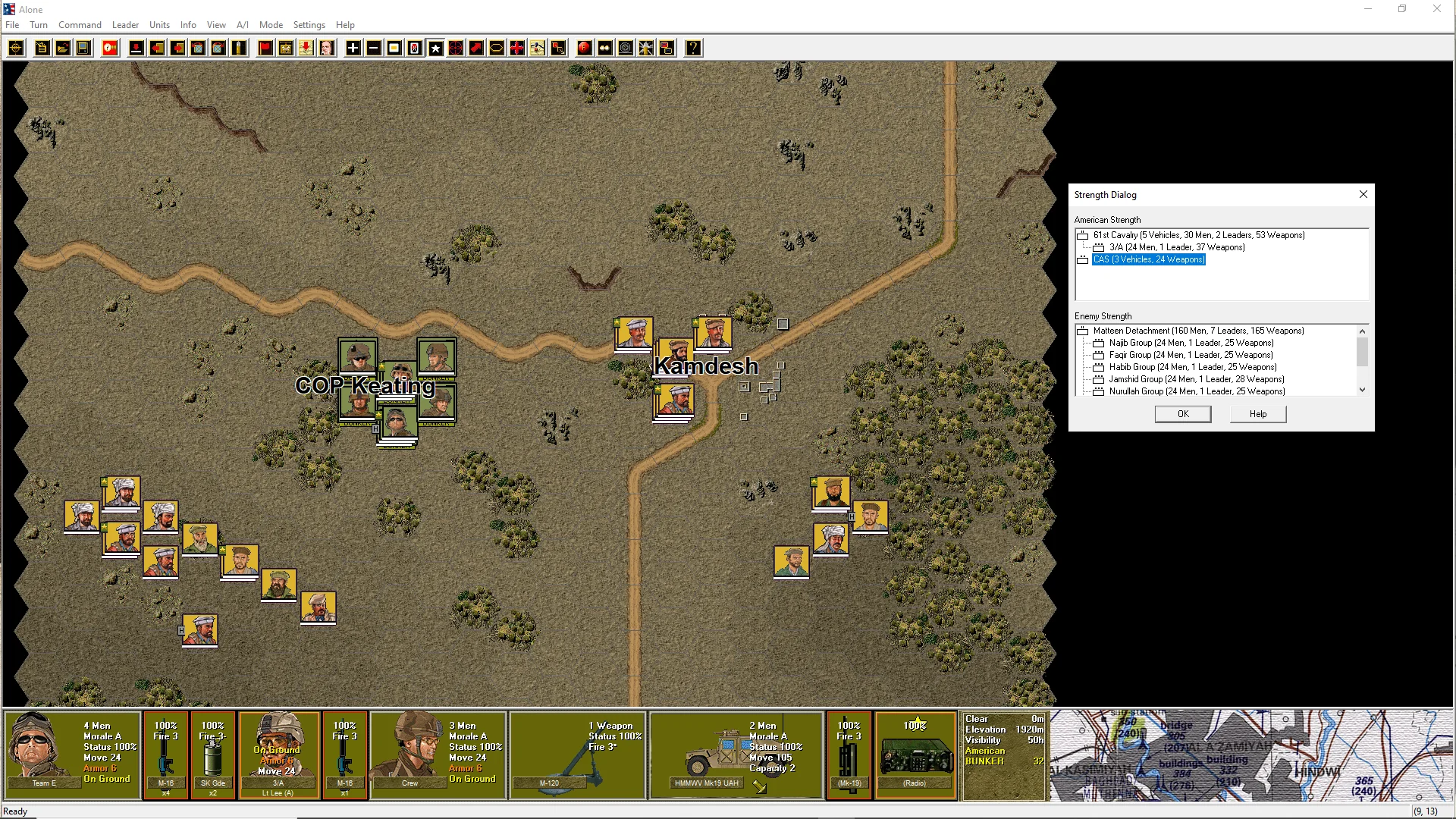Click the floppy disk save icon
Image resolution: width=1456 pixels, height=819 pixels.
(x=83, y=49)
